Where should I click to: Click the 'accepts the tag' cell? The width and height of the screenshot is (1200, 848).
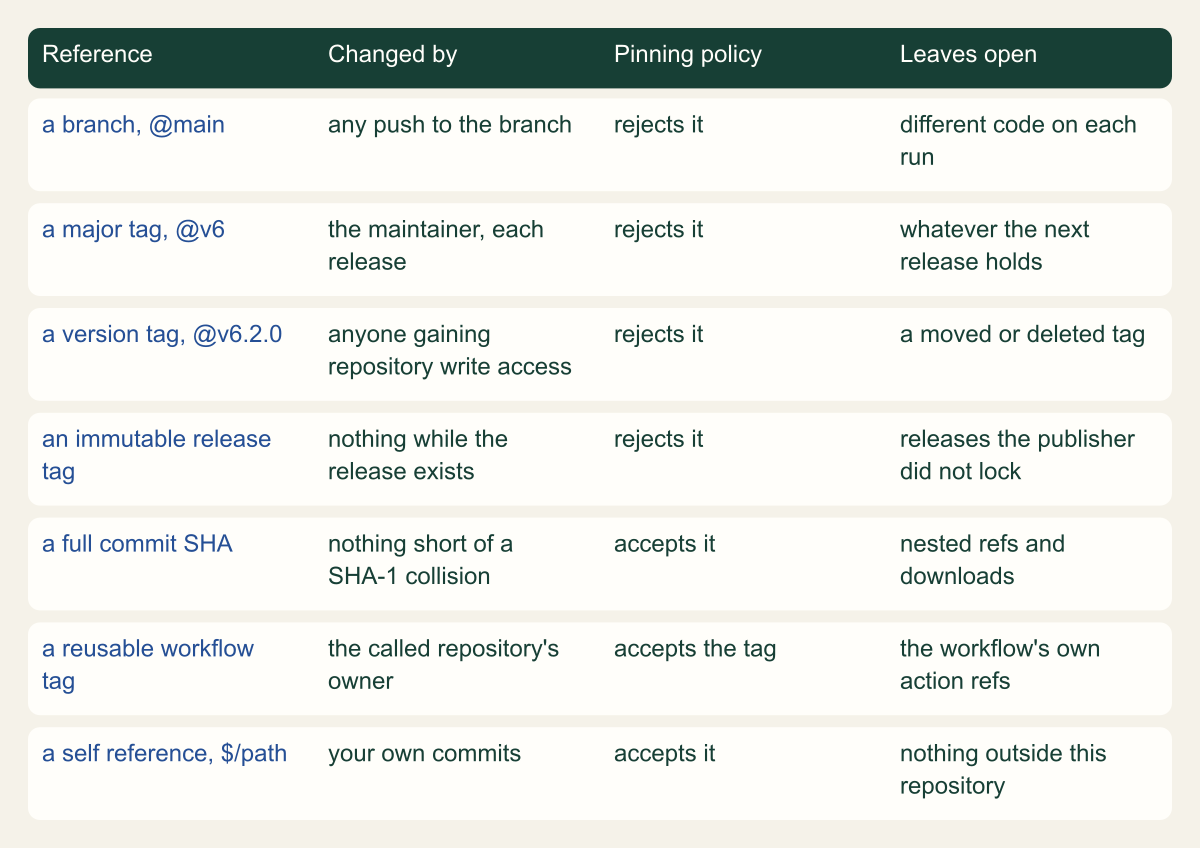pyautogui.click(x=695, y=648)
